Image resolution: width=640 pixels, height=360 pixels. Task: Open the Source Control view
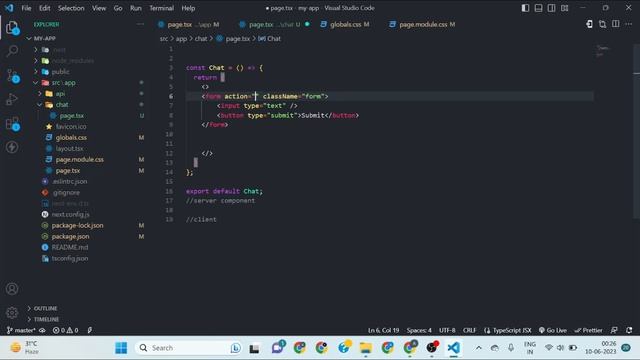(12, 76)
